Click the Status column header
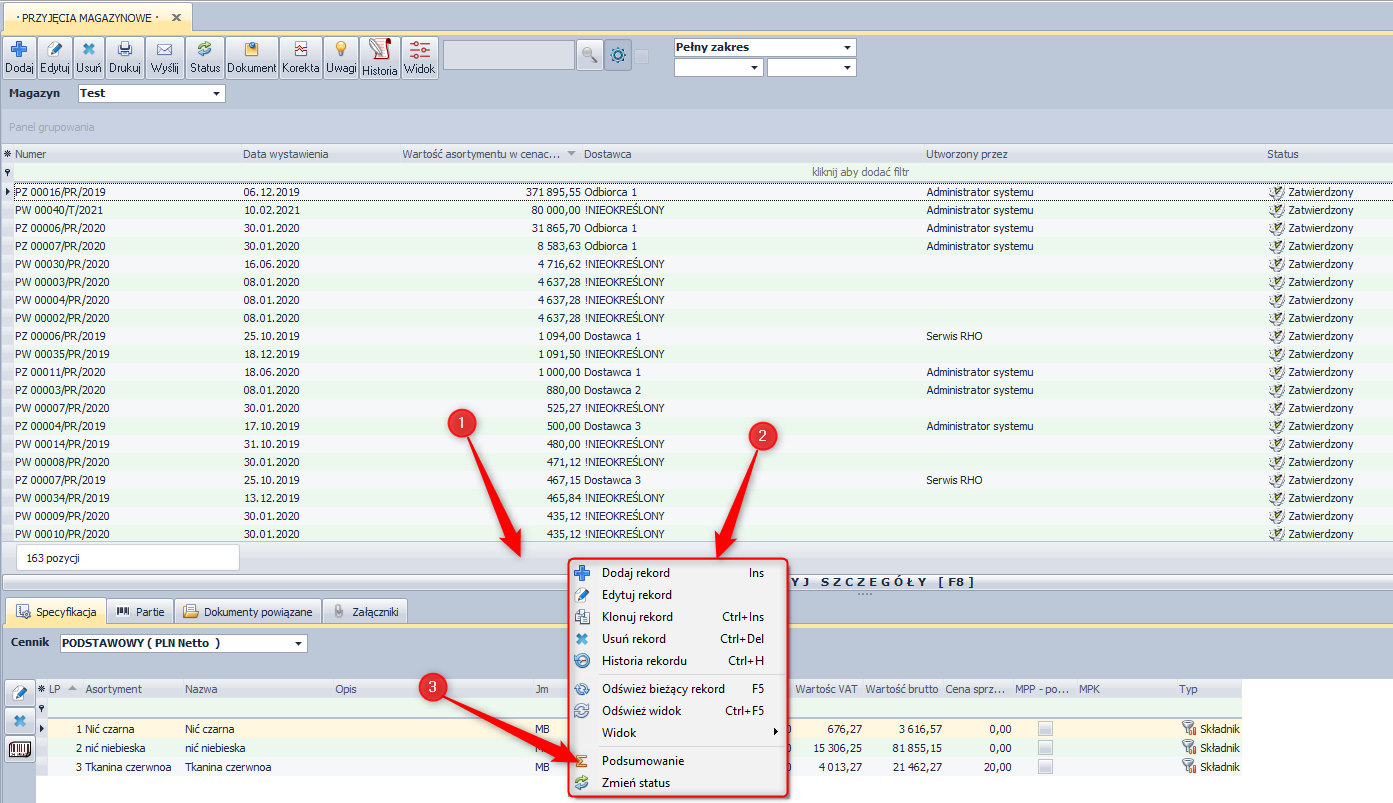The height and width of the screenshot is (803, 1393). tap(1282, 154)
